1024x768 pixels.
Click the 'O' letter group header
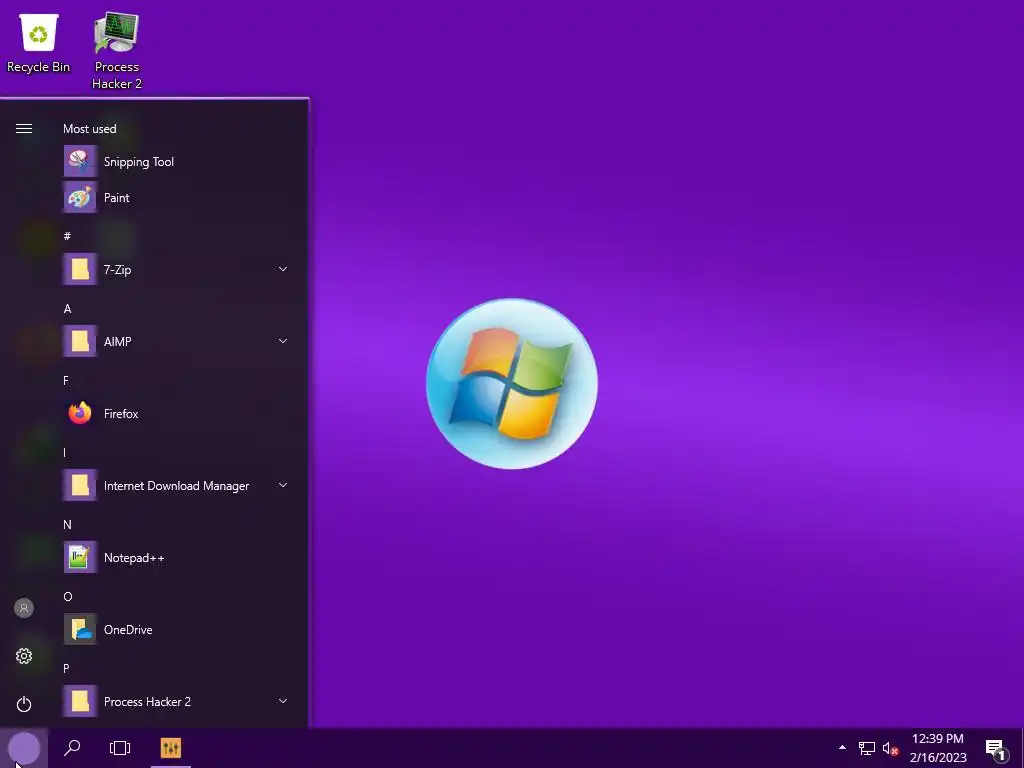68,596
